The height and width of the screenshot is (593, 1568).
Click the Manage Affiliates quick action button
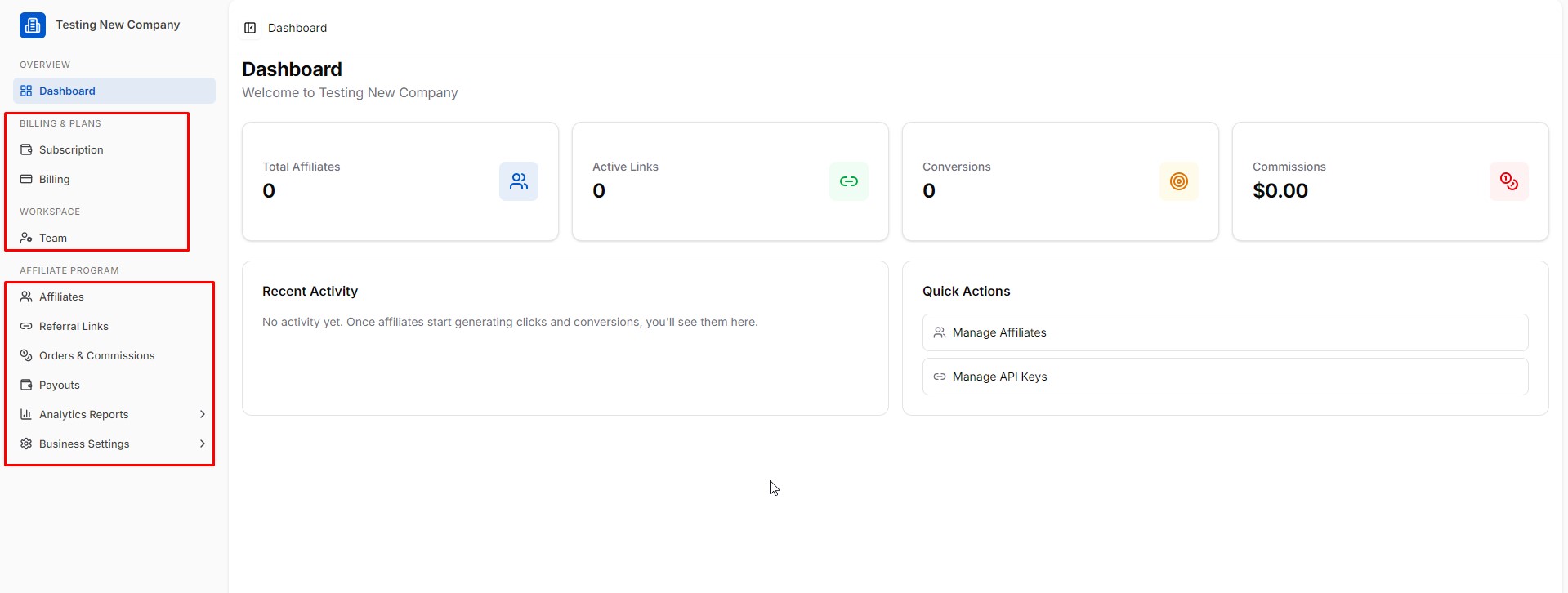(x=1225, y=332)
